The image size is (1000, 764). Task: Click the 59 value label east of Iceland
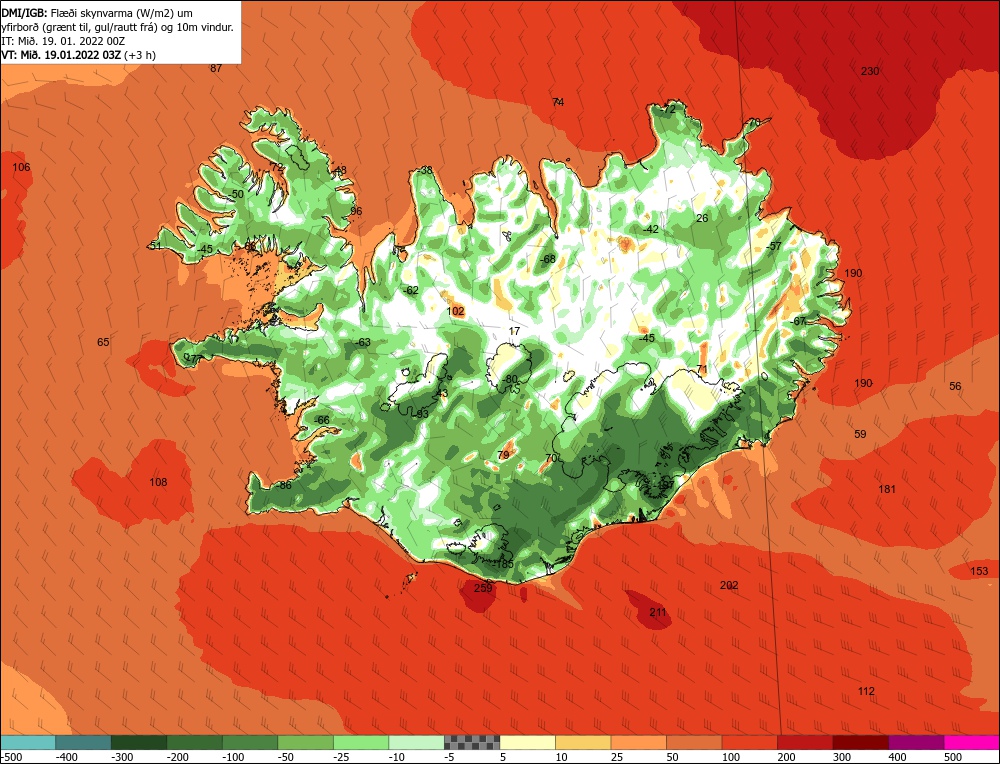point(860,434)
